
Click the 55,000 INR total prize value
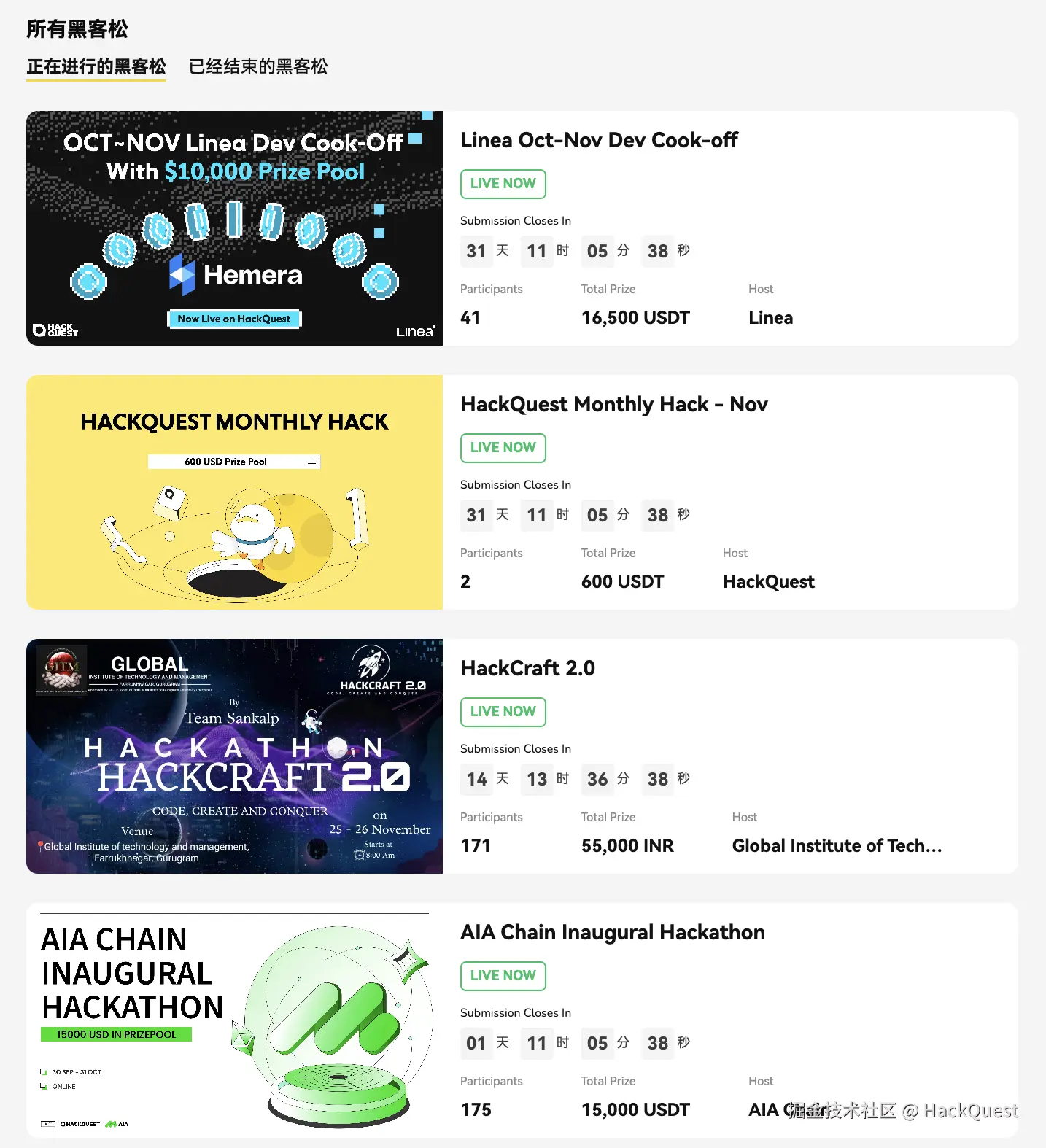coord(627,846)
